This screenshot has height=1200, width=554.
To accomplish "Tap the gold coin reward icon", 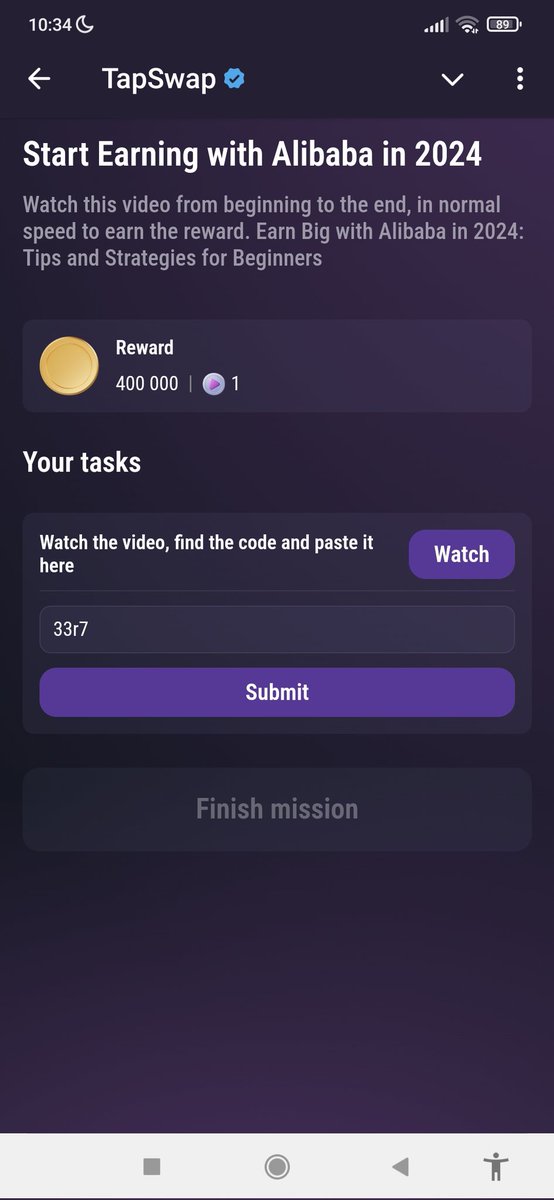I will 69,366.
